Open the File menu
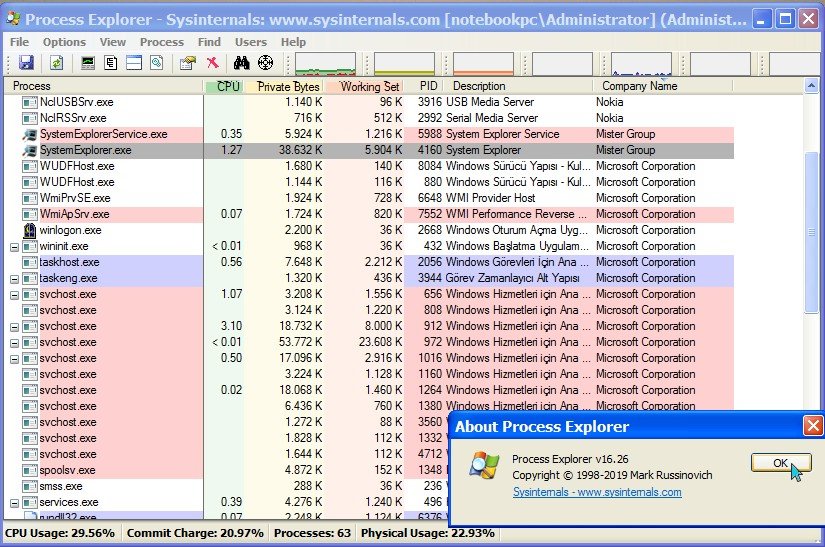The image size is (825, 547). coord(19,42)
